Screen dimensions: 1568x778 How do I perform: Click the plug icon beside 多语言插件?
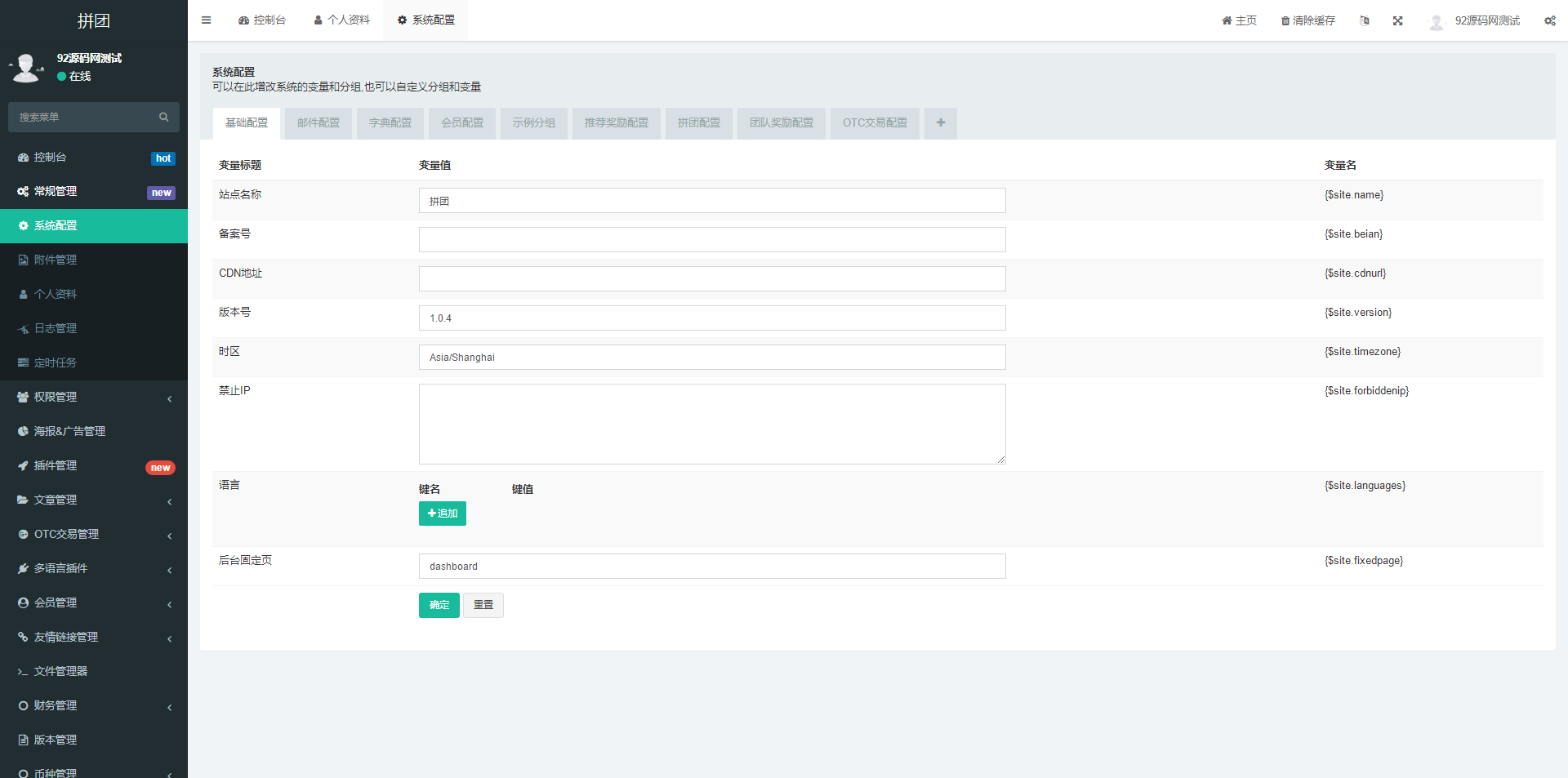point(23,568)
